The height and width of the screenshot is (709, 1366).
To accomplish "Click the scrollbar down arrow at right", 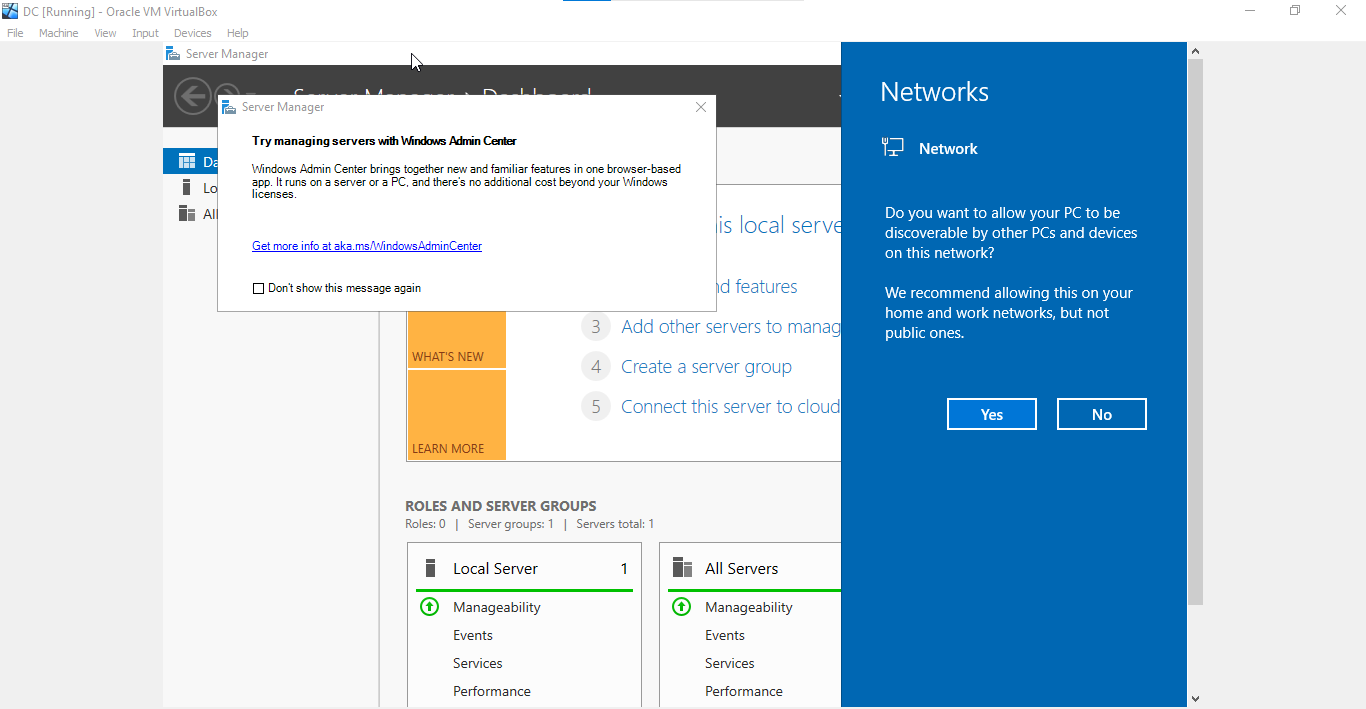I will (x=1195, y=699).
